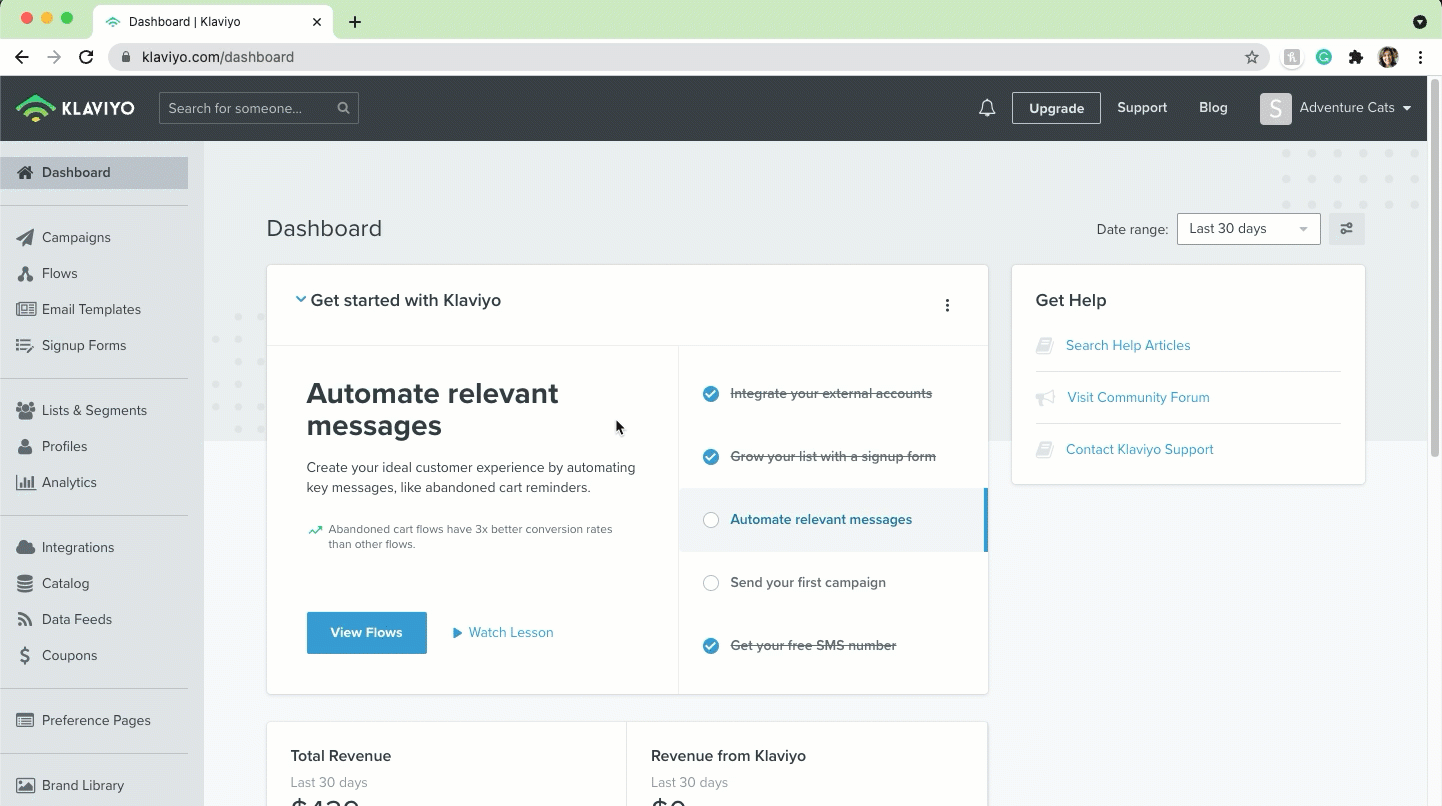Click the Chrome profile avatar
The image size is (1442, 806).
(x=1388, y=57)
